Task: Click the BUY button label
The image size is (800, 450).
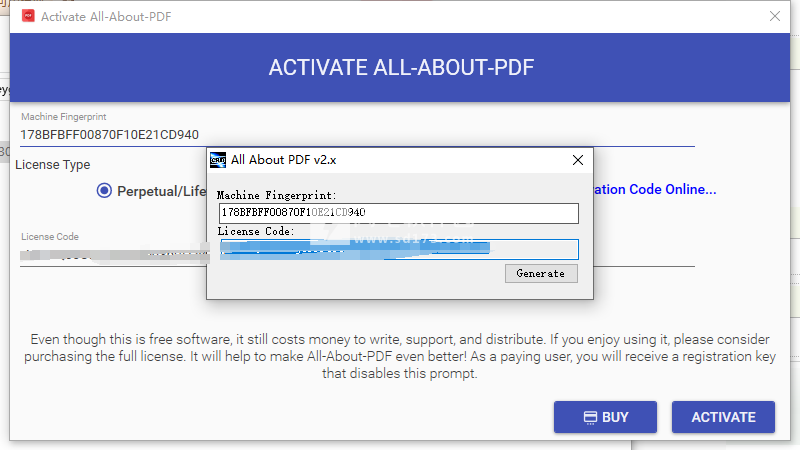Action: pyautogui.click(x=615, y=417)
